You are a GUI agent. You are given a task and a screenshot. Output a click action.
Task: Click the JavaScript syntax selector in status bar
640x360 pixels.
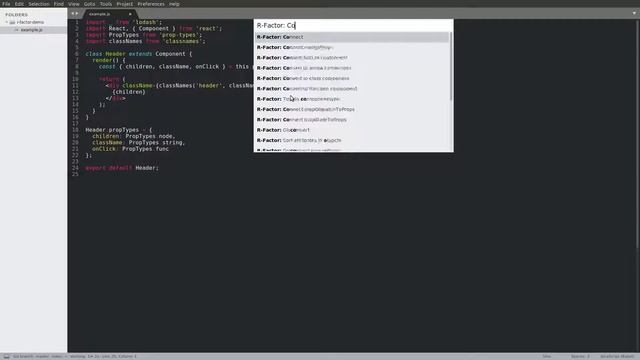pos(617,356)
